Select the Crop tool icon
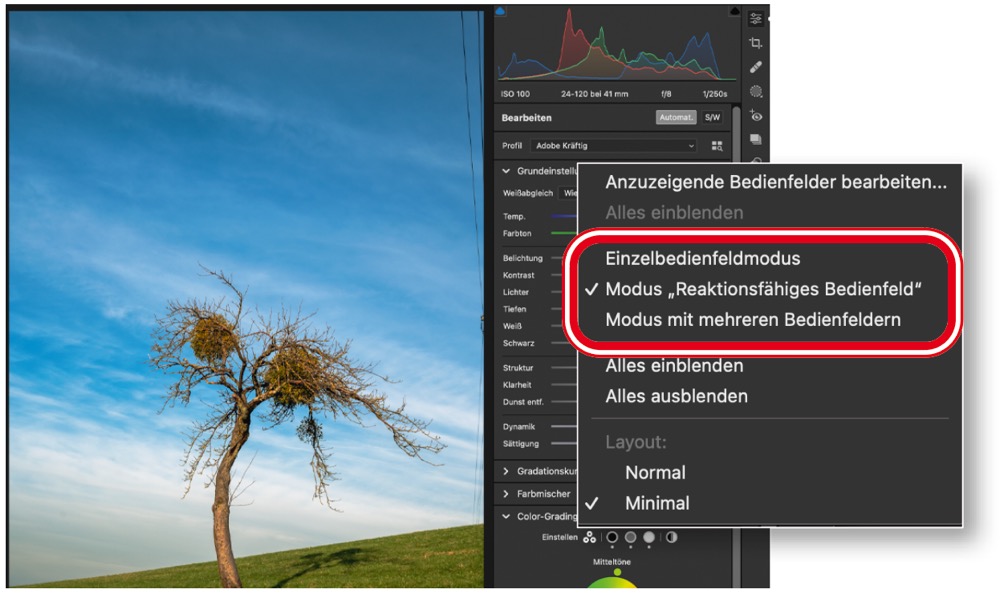Viewport: 1000px width, 594px height. point(756,43)
